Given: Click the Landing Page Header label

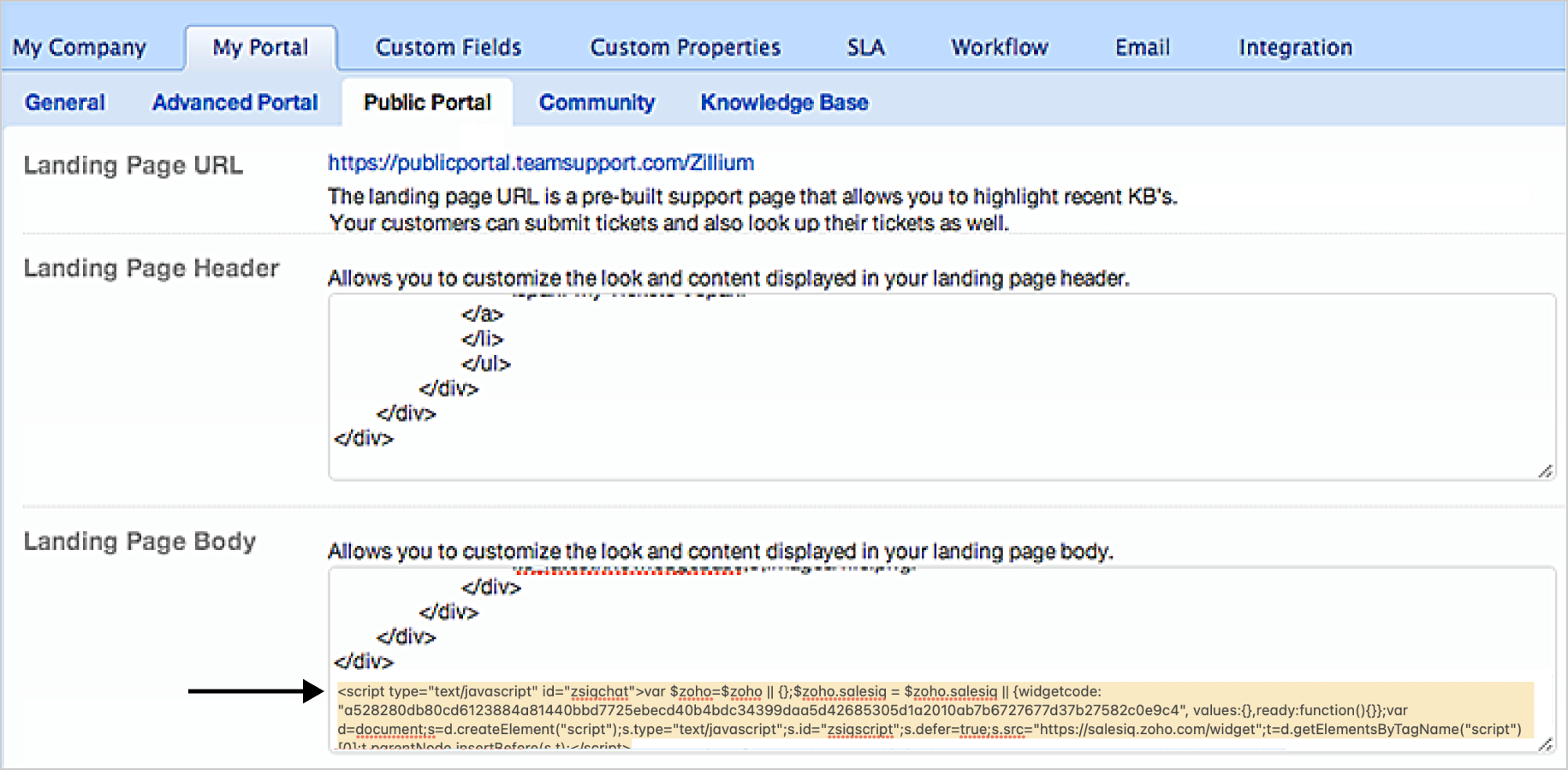Looking at the screenshot, I should point(151,269).
